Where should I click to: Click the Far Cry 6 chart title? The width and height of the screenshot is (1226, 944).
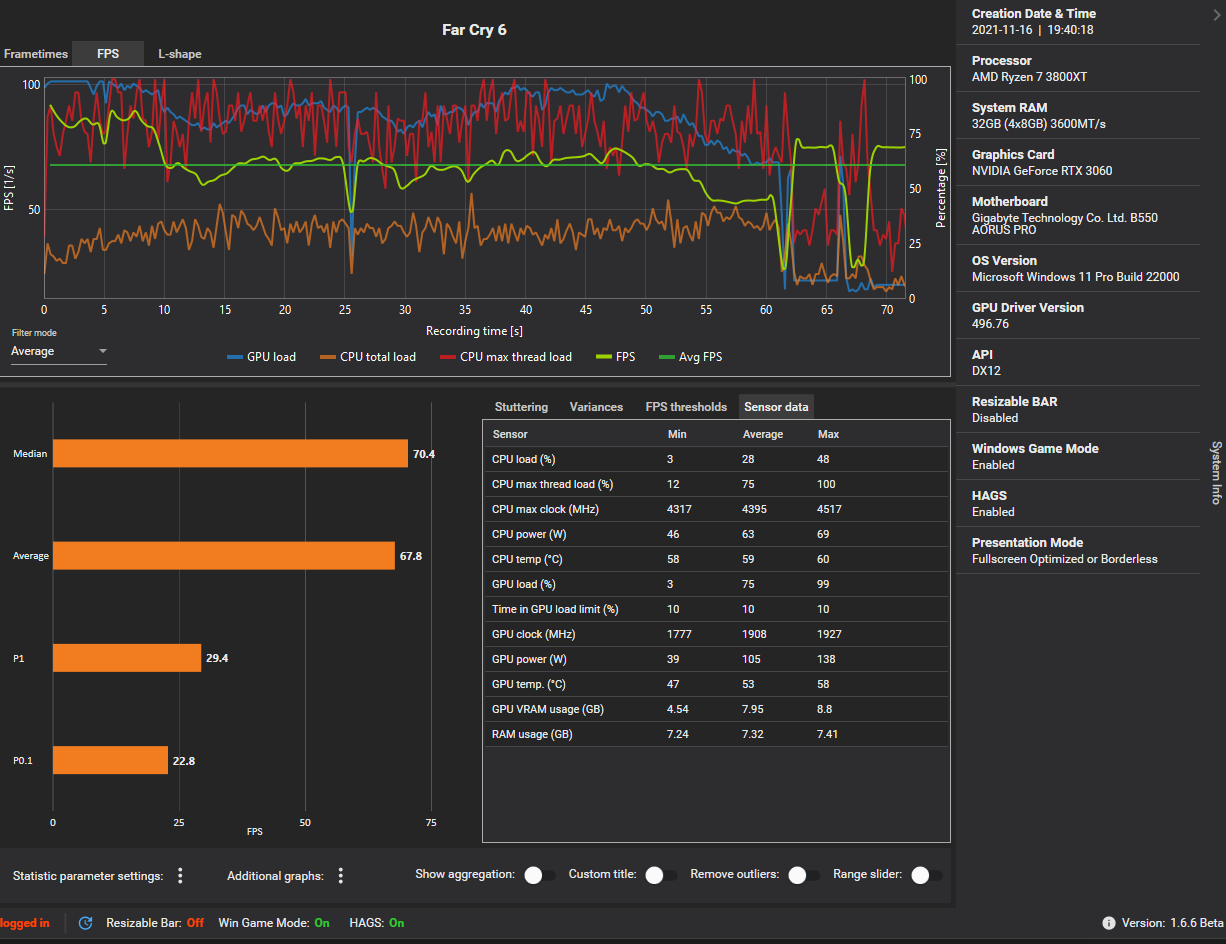coord(474,30)
